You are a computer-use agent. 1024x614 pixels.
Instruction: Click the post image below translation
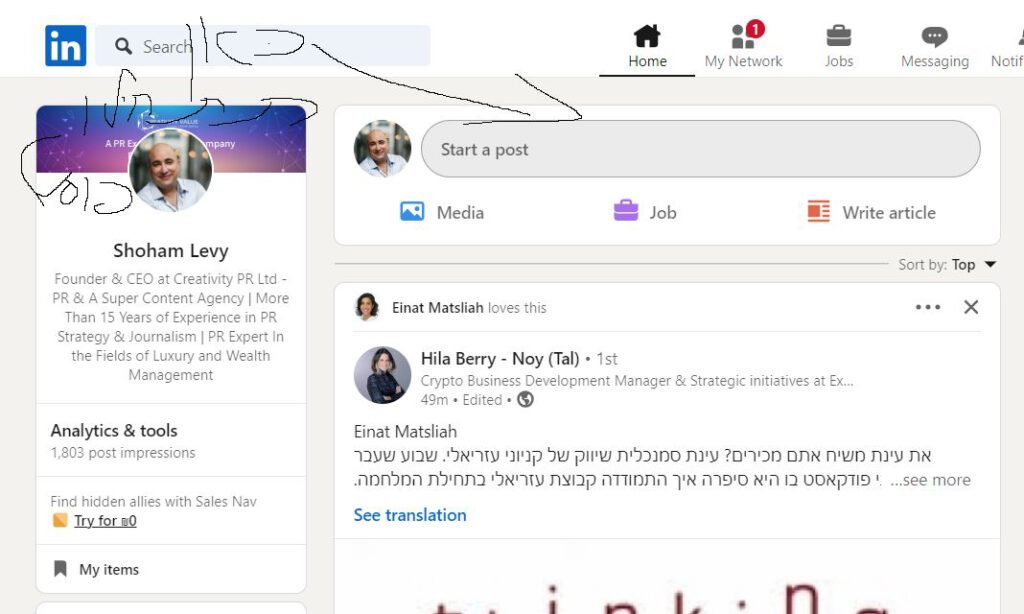coord(667,577)
